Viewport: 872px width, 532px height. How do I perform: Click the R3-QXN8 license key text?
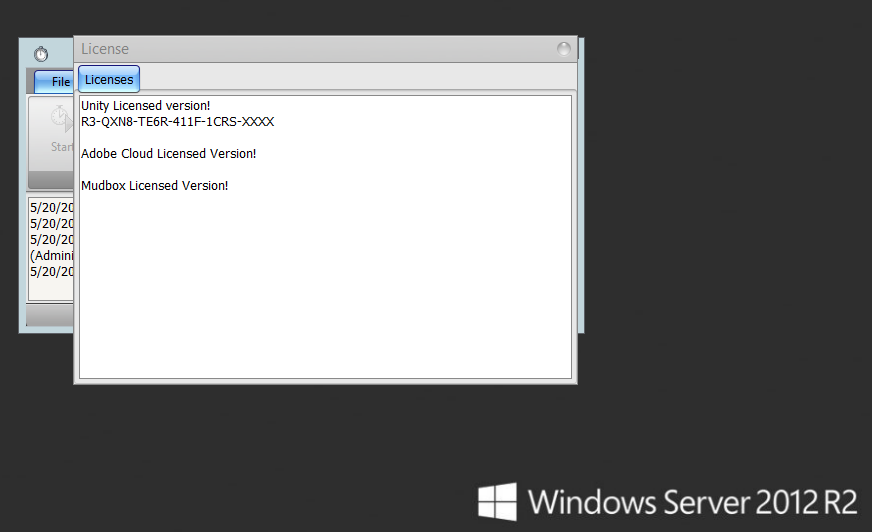[177, 121]
